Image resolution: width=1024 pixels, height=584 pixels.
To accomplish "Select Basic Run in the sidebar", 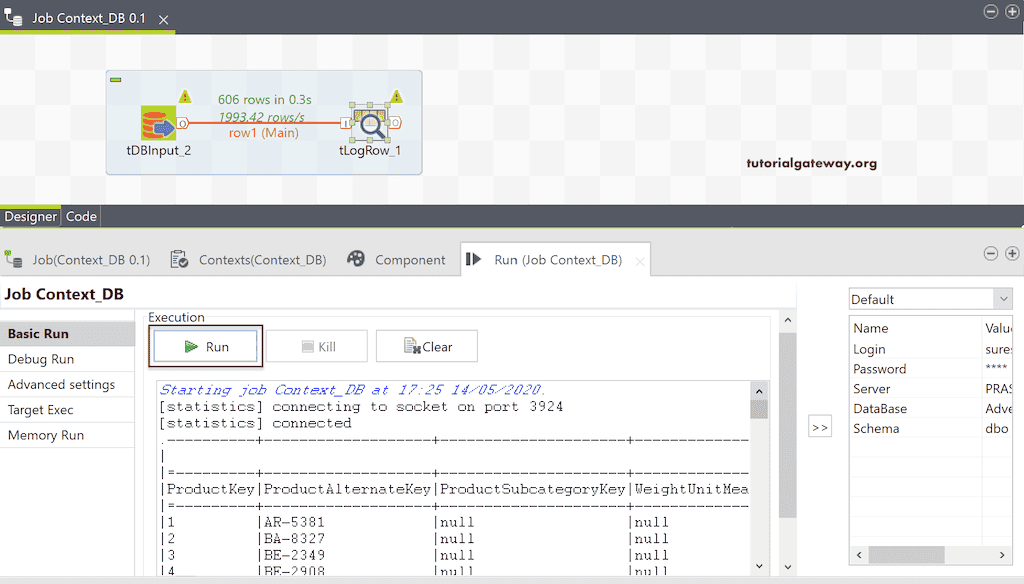I will (x=67, y=334).
